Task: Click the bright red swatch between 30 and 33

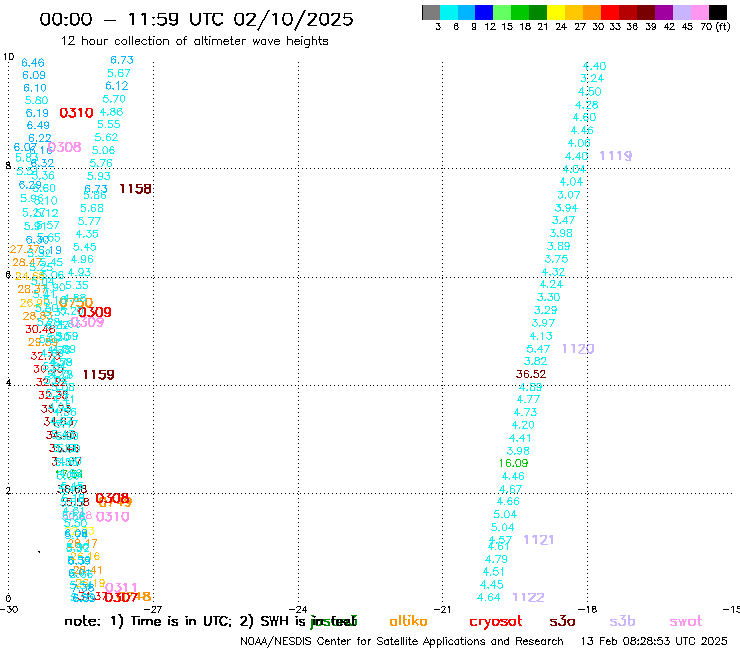Action: [x=610, y=13]
